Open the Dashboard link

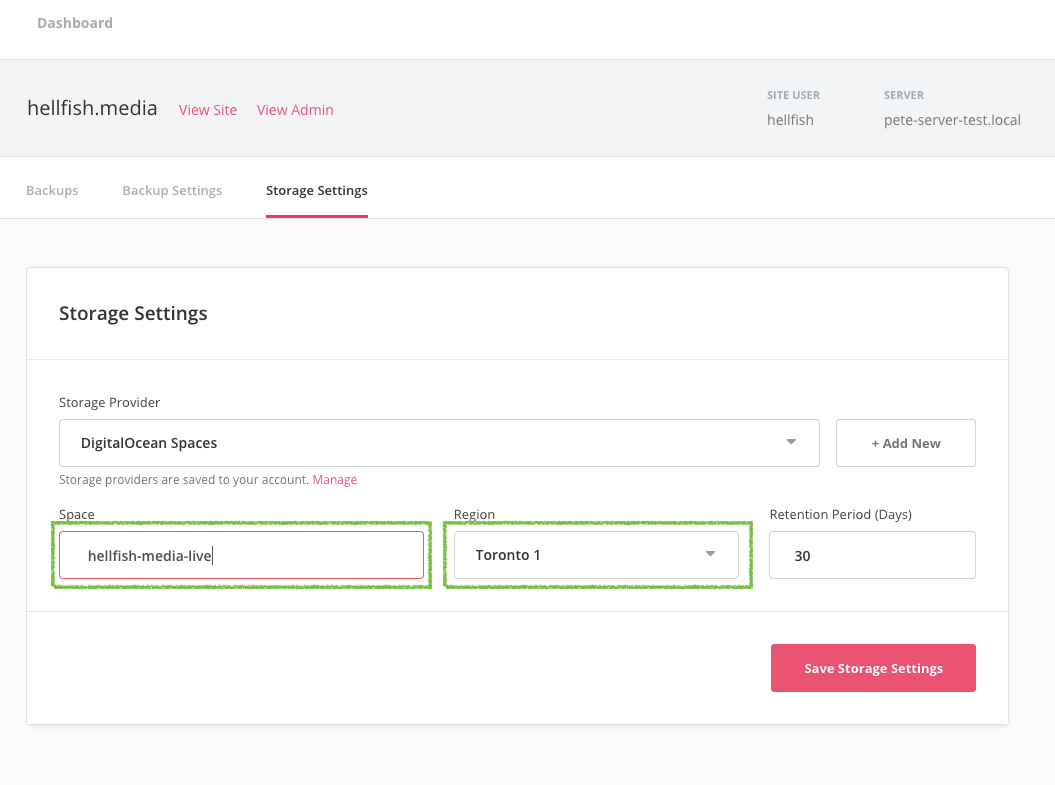(x=75, y=23)
